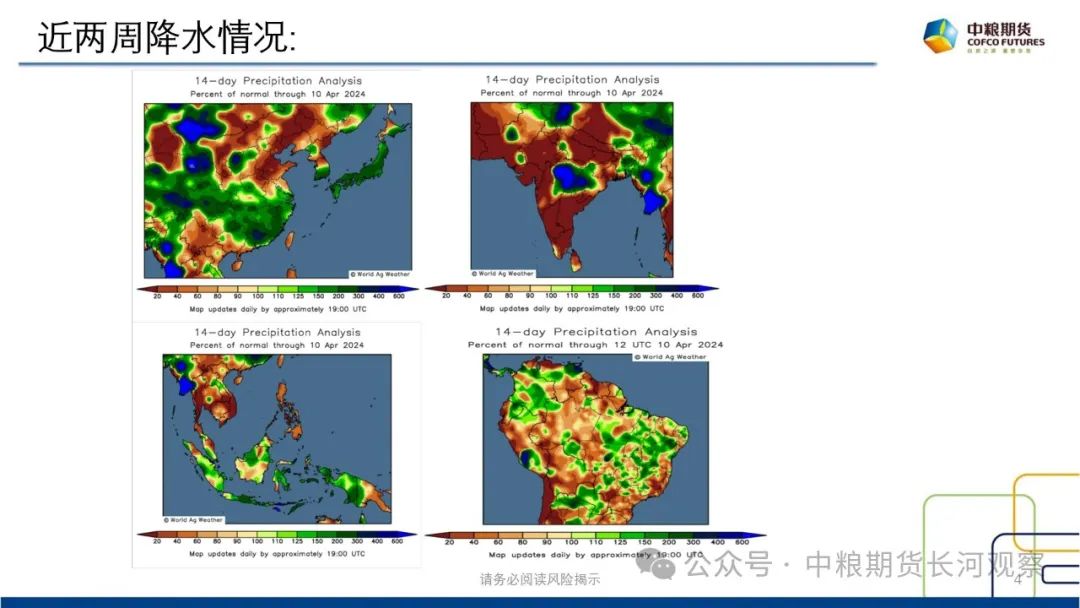This screenshot has width=1080, height=608.
Task: Click the page number 4
Action: click(x=1017, y=579)
